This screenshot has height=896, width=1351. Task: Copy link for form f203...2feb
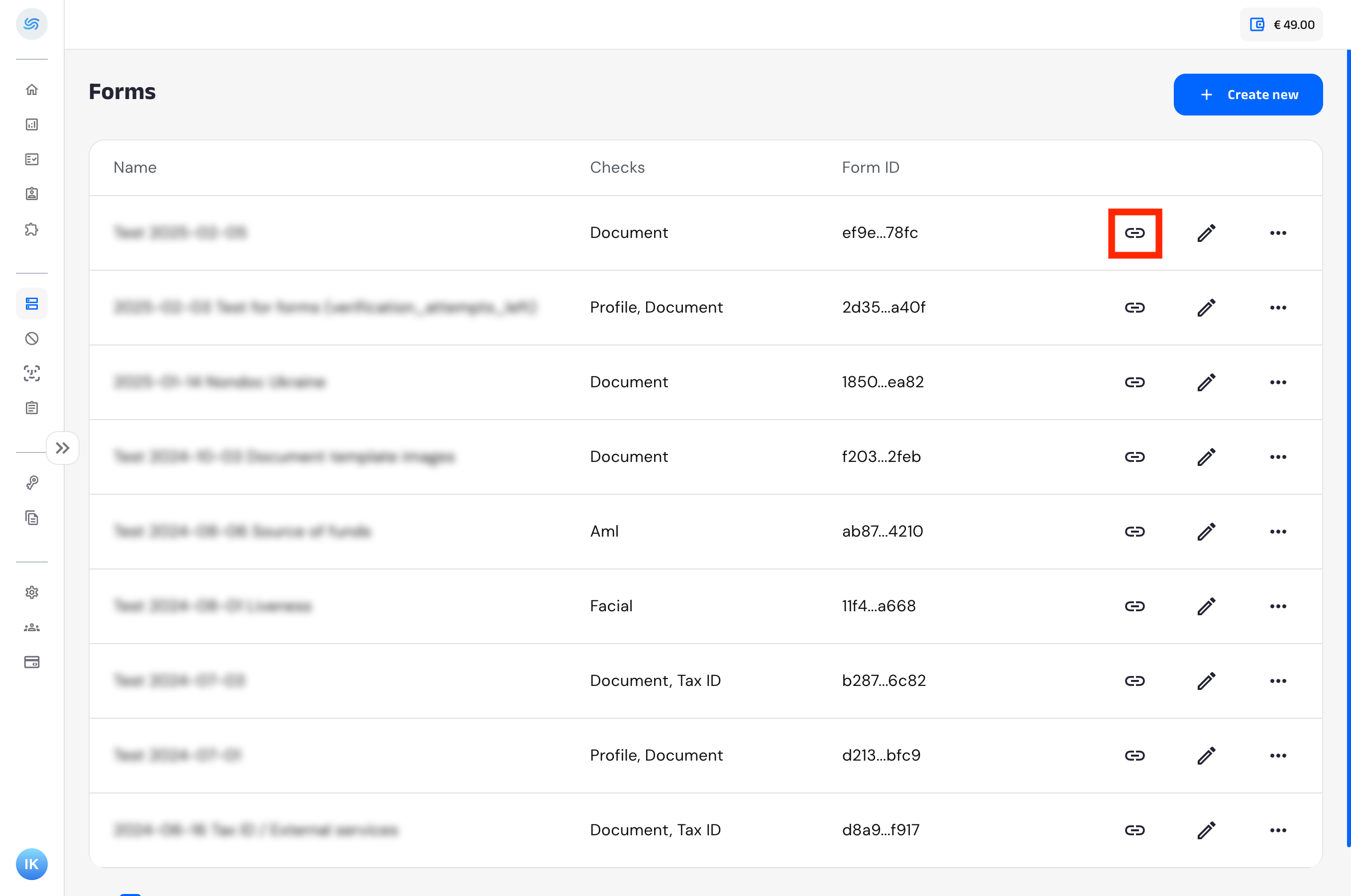1135,457
